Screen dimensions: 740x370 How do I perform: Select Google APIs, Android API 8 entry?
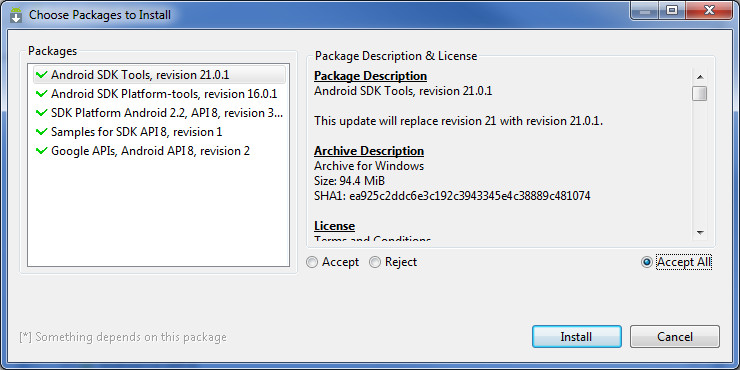pos(160,151)
